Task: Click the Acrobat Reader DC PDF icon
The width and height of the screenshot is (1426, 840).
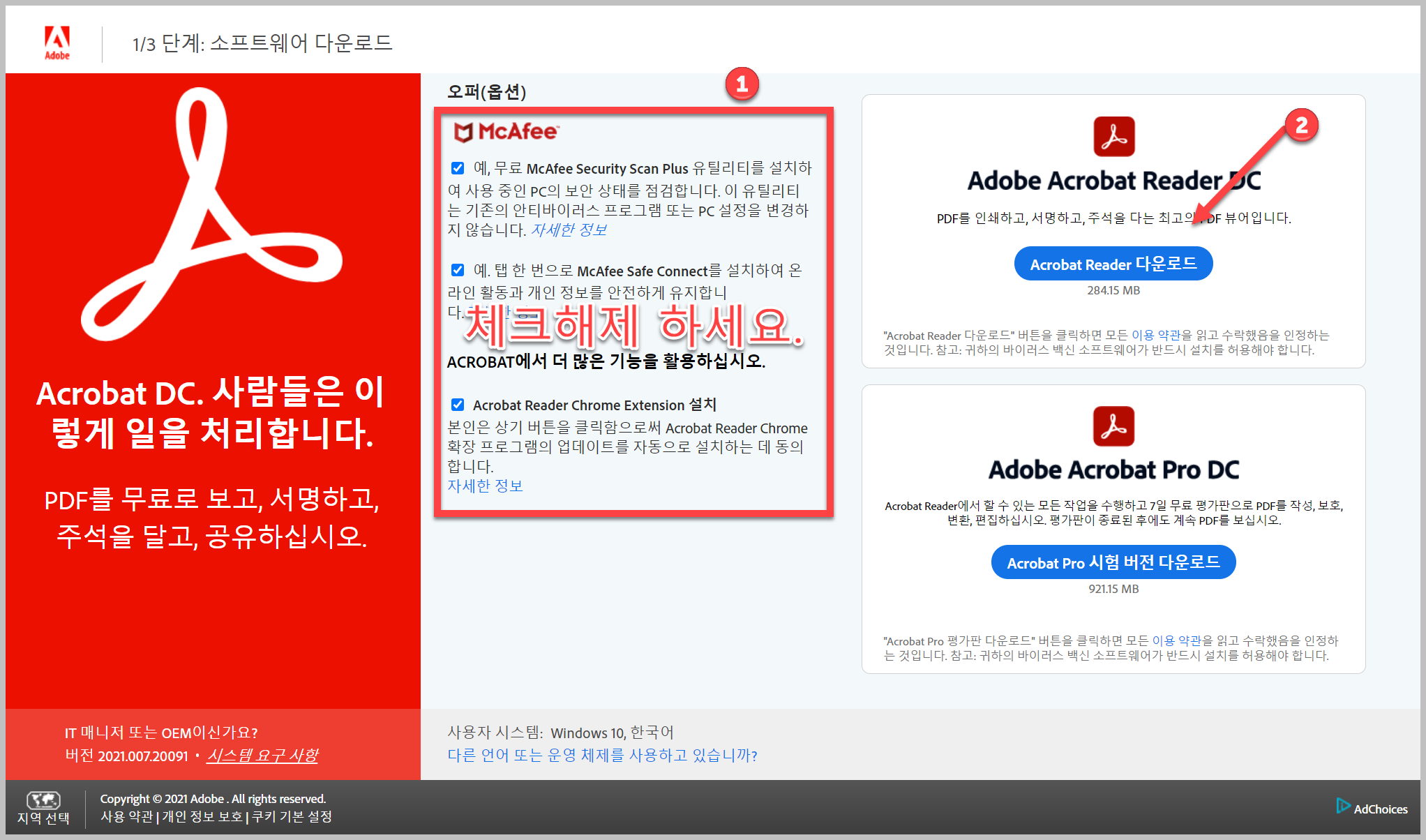Action: 1113,137
